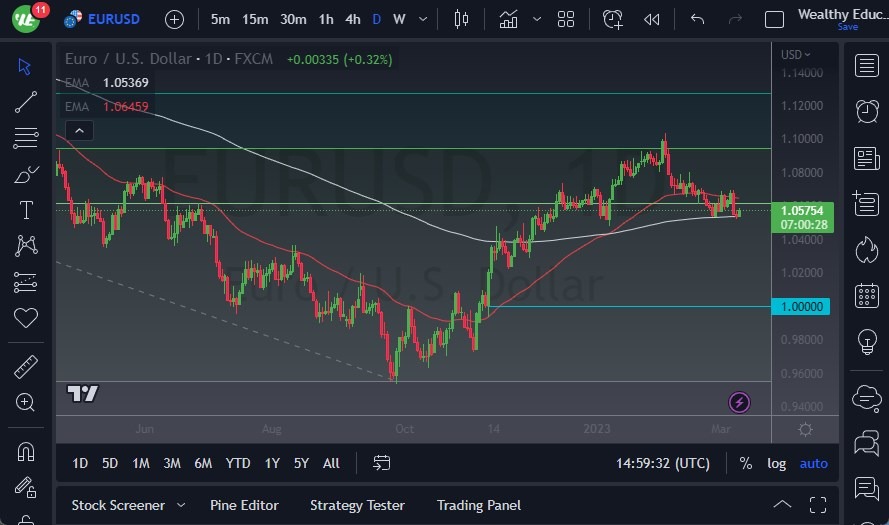
Task: Open the ideas lightbulb panel
Action: click(866, 341)
